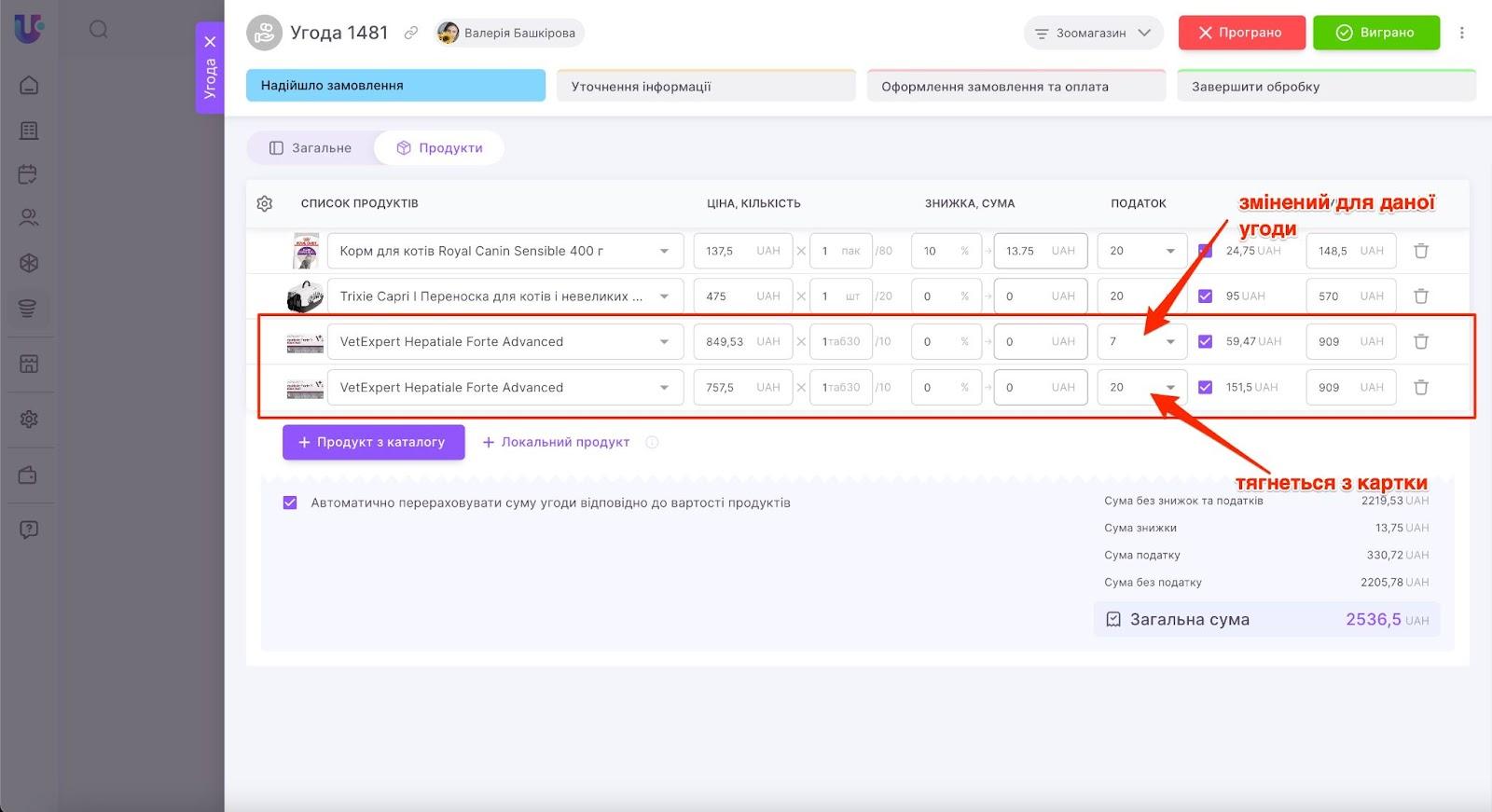This screenshot has height=812, width=1492.
Task: Click the copy link icon beside Угода 1481
Action: click(410, 33)
